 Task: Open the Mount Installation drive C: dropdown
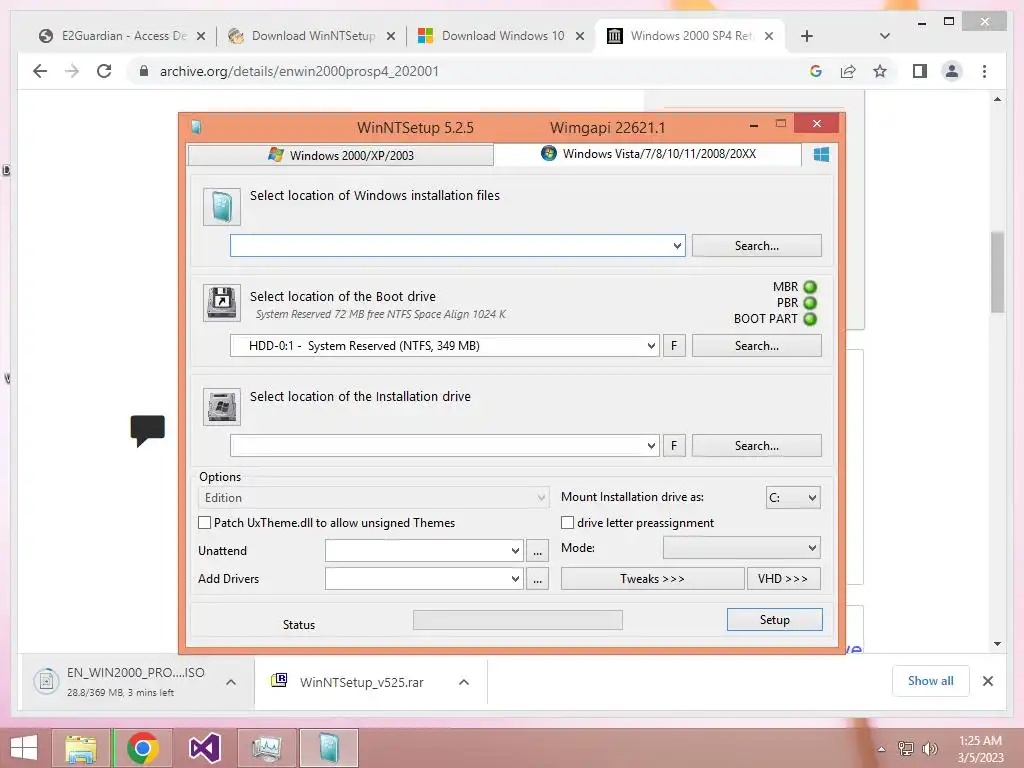[793, 498]
